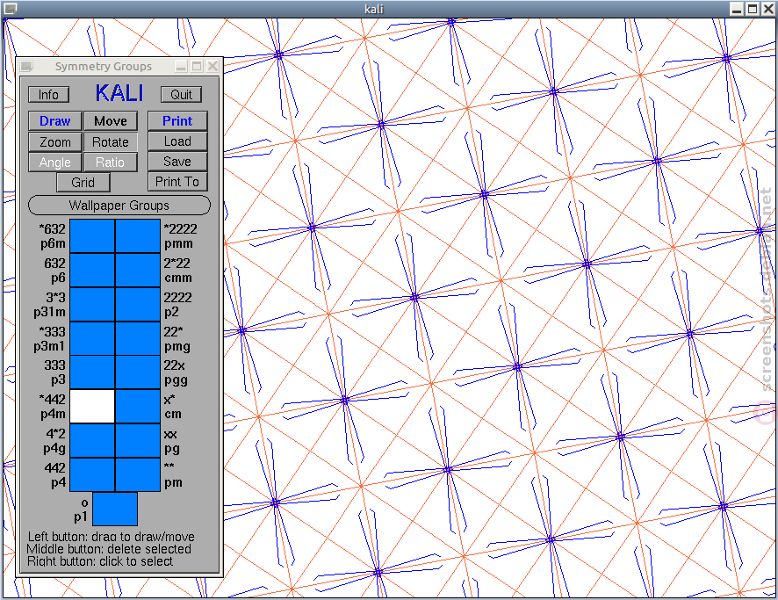Maximize the Symmetry Groups window
This screenshot has height=600, width=778.
click(x=197, y=66)
